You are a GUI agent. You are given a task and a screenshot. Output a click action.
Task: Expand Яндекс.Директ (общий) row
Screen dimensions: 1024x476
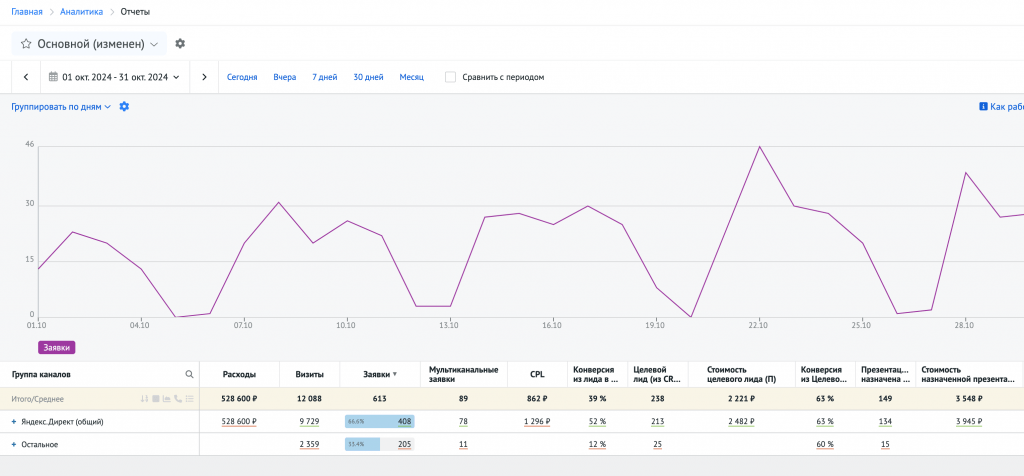click(14, 422)
